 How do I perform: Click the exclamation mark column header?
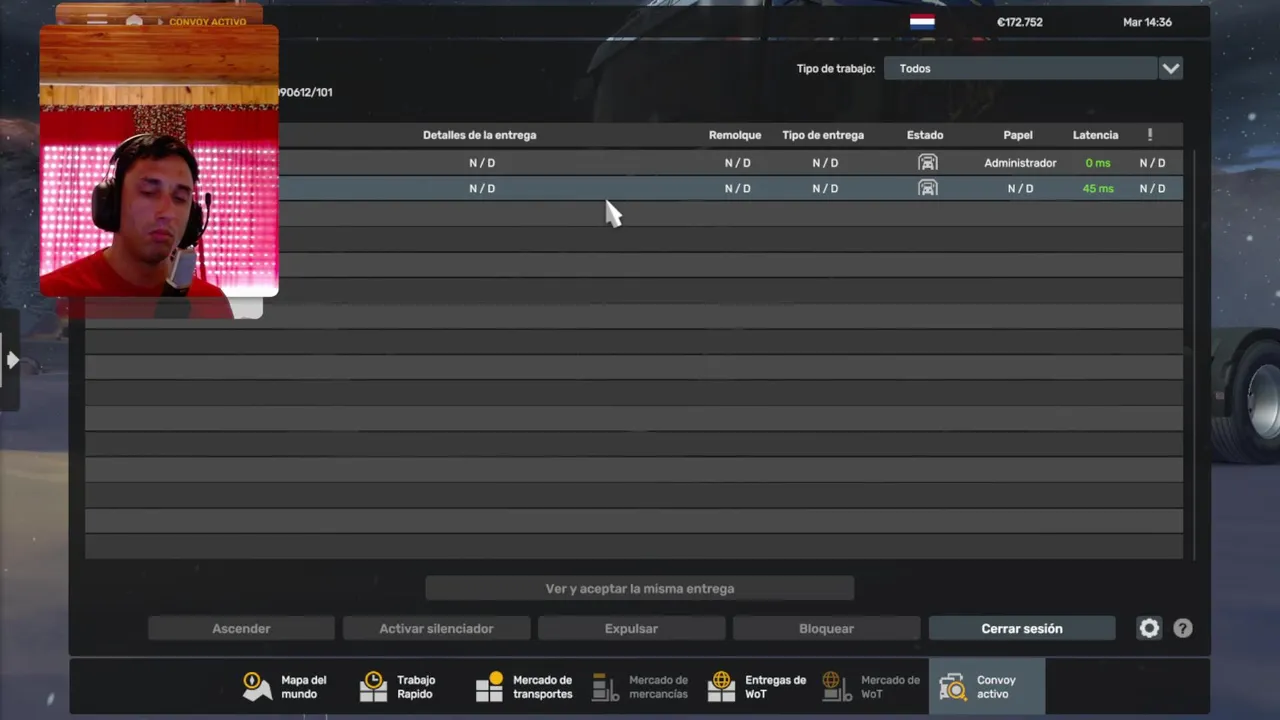[1150, 135]
